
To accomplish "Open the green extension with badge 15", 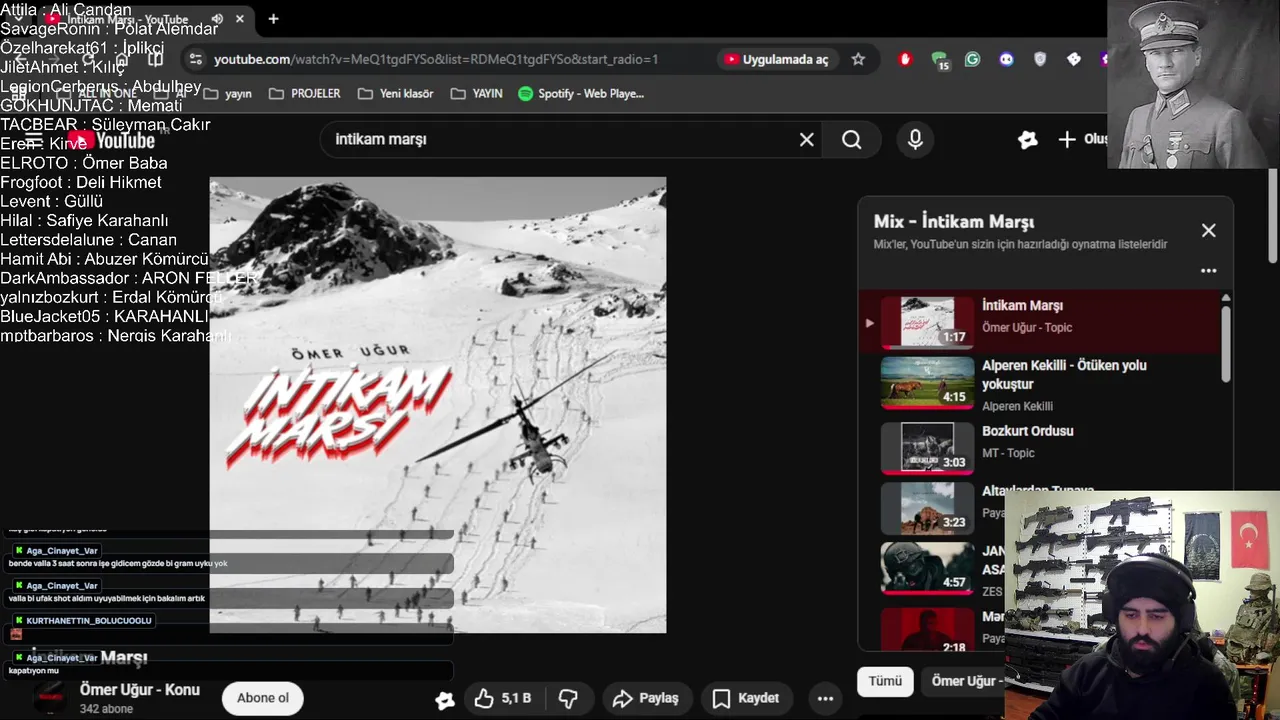I will point(939,60).
